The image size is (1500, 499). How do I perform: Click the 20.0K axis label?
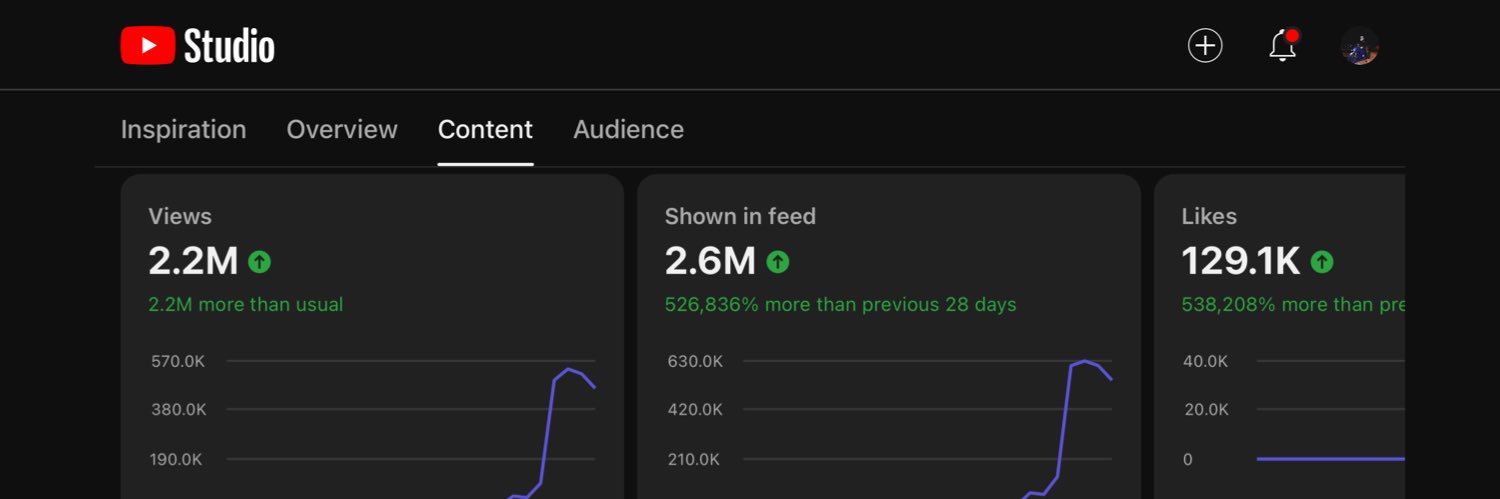pos(1206,409)
